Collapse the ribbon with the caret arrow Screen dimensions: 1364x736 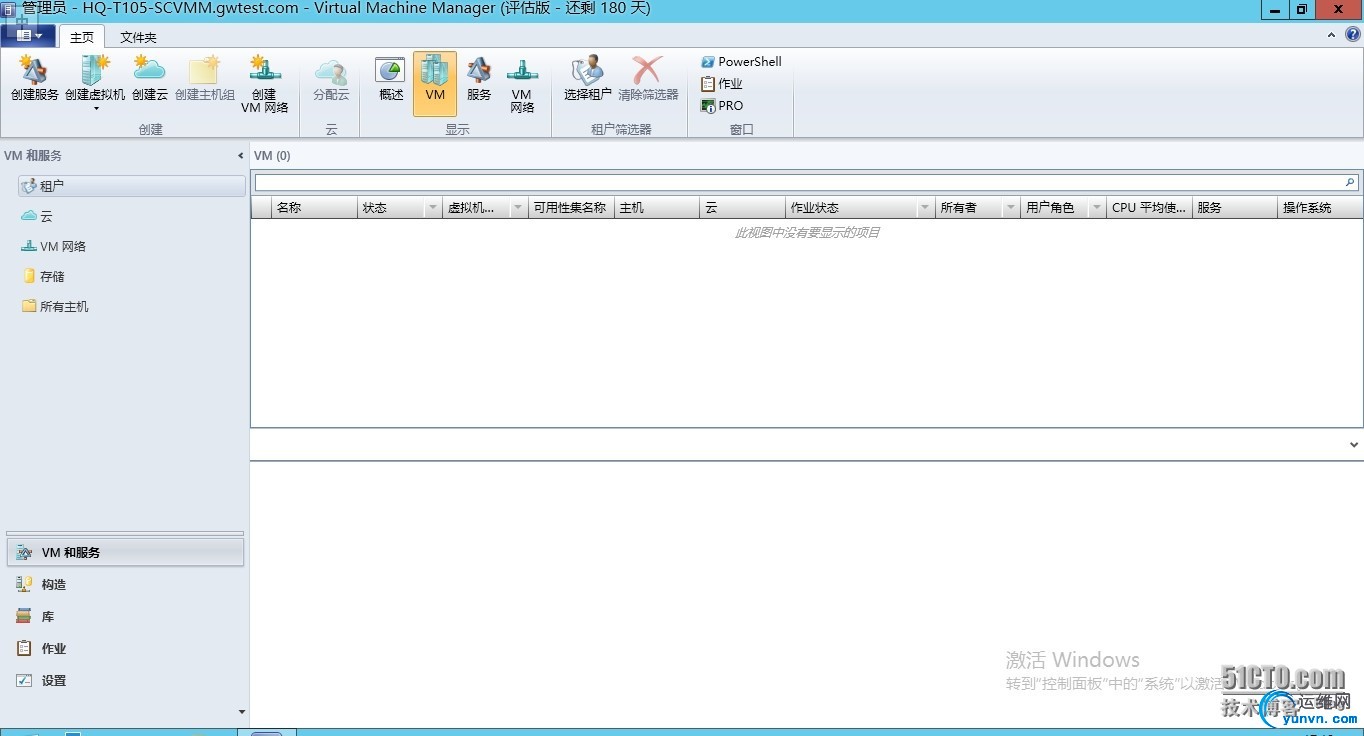coord(1331,35)
